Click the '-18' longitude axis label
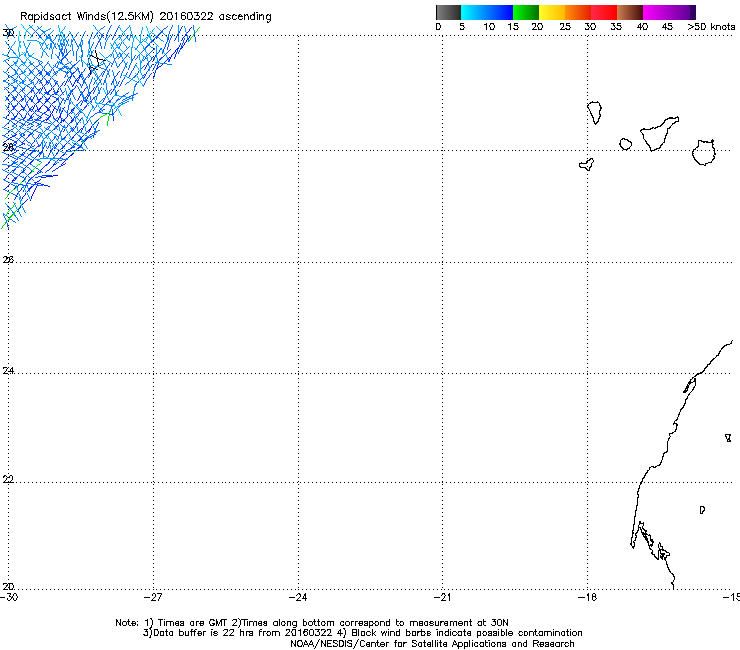 tap(587, 597)
